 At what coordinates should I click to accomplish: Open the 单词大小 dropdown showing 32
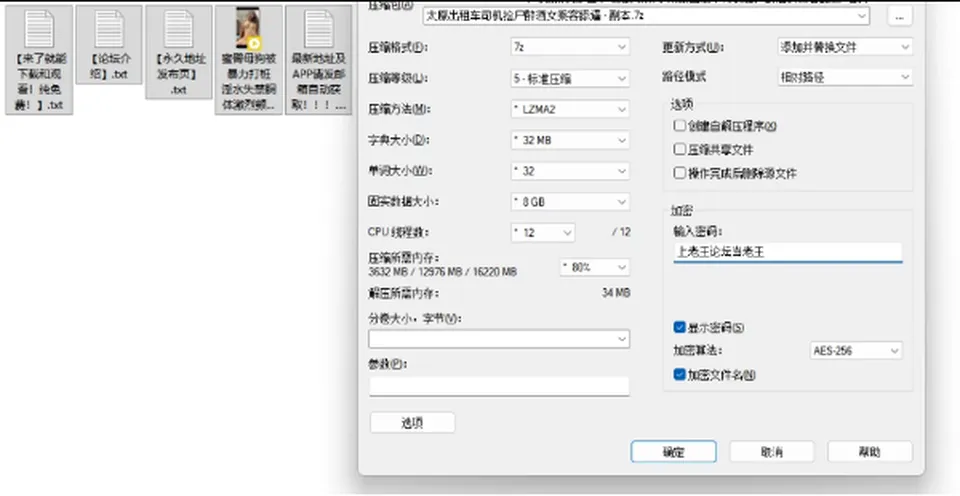570,171
